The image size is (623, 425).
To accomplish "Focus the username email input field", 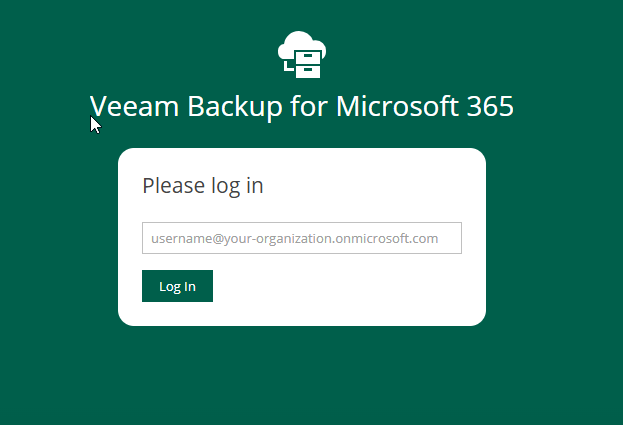I will 301,238.
